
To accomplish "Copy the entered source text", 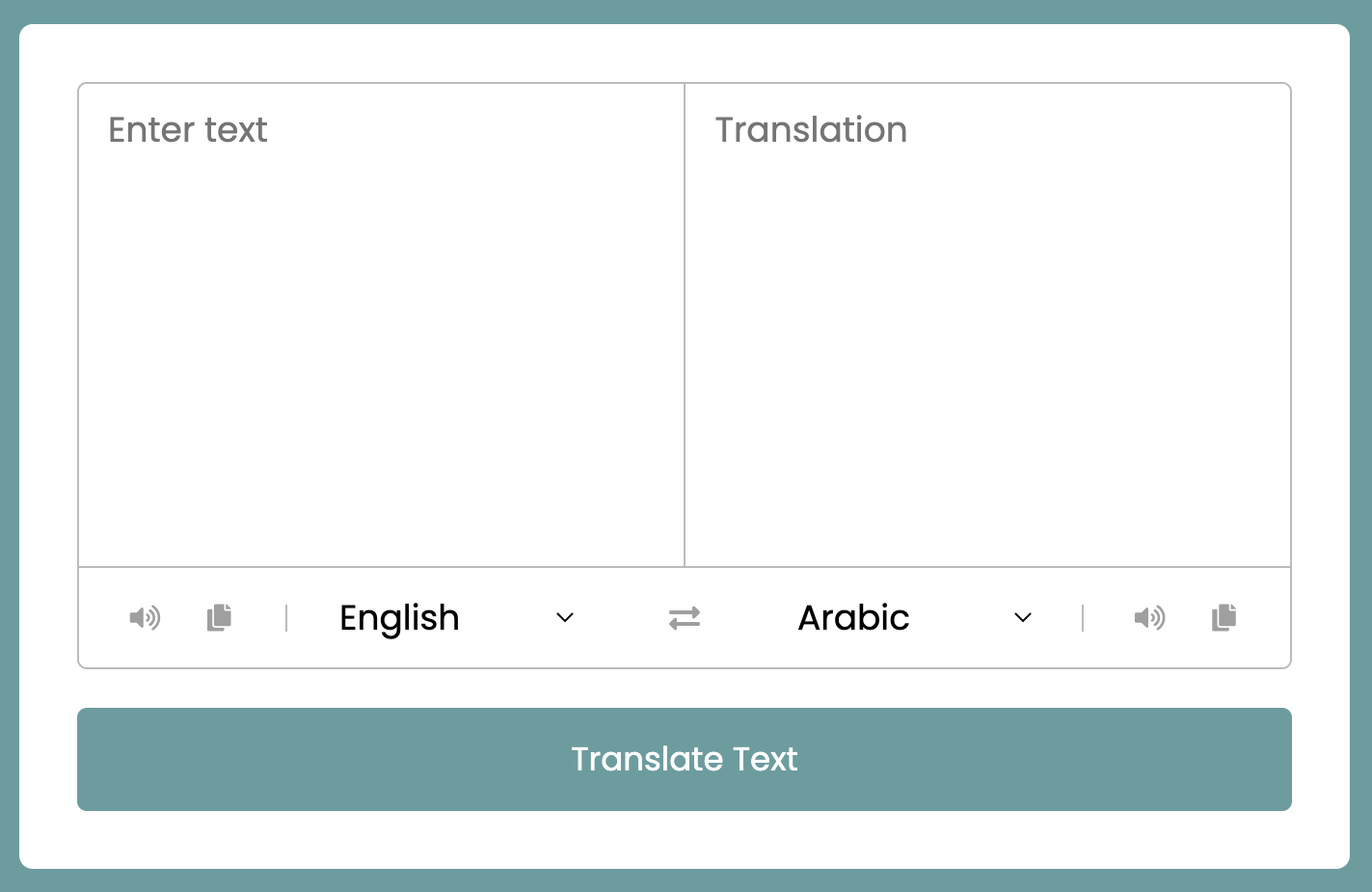I will pyautogui.click(x=219, y=618).
